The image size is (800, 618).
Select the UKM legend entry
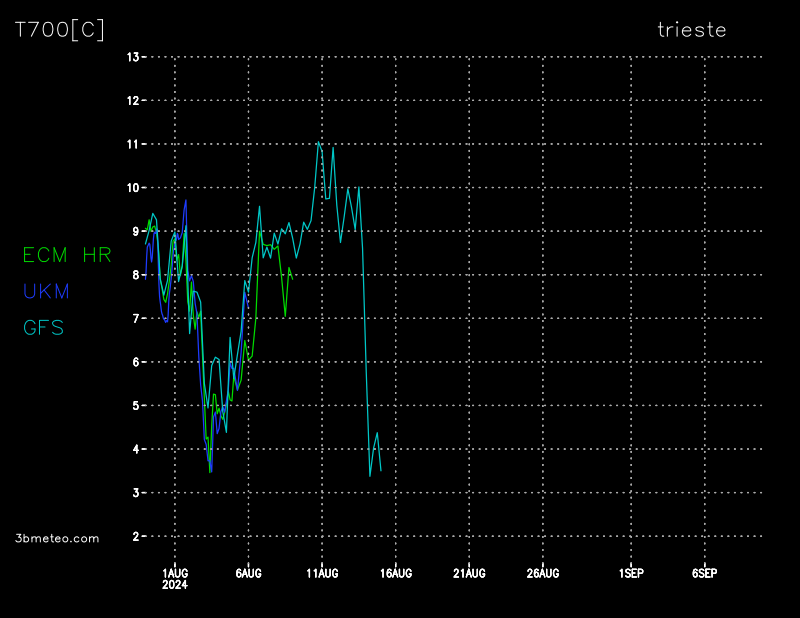(46, 291)
